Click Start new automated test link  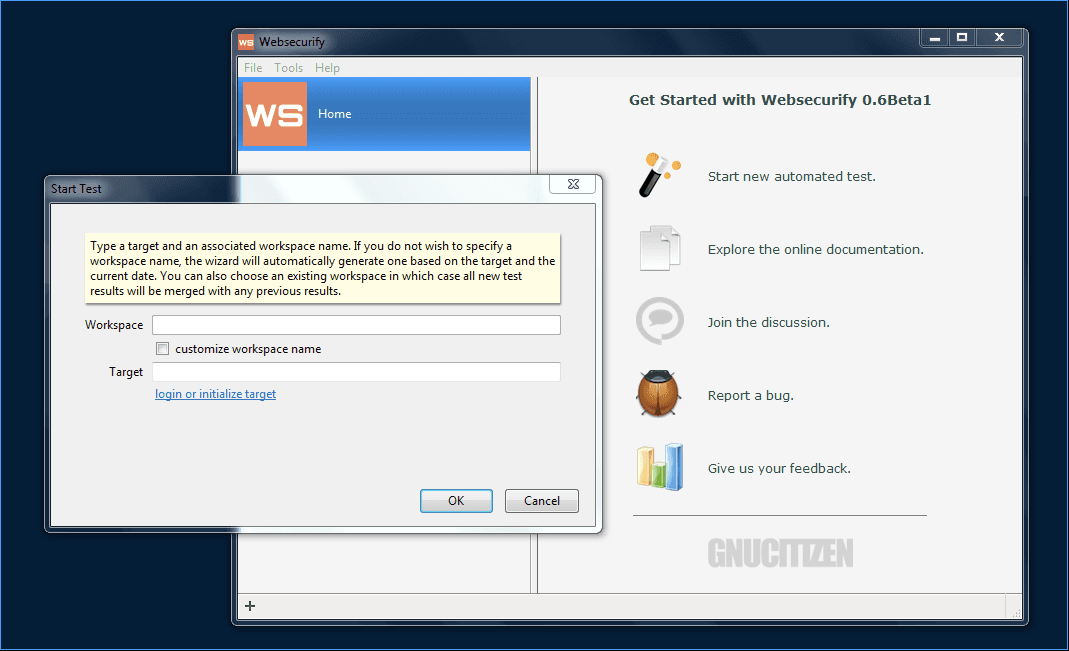coord(792,177)
